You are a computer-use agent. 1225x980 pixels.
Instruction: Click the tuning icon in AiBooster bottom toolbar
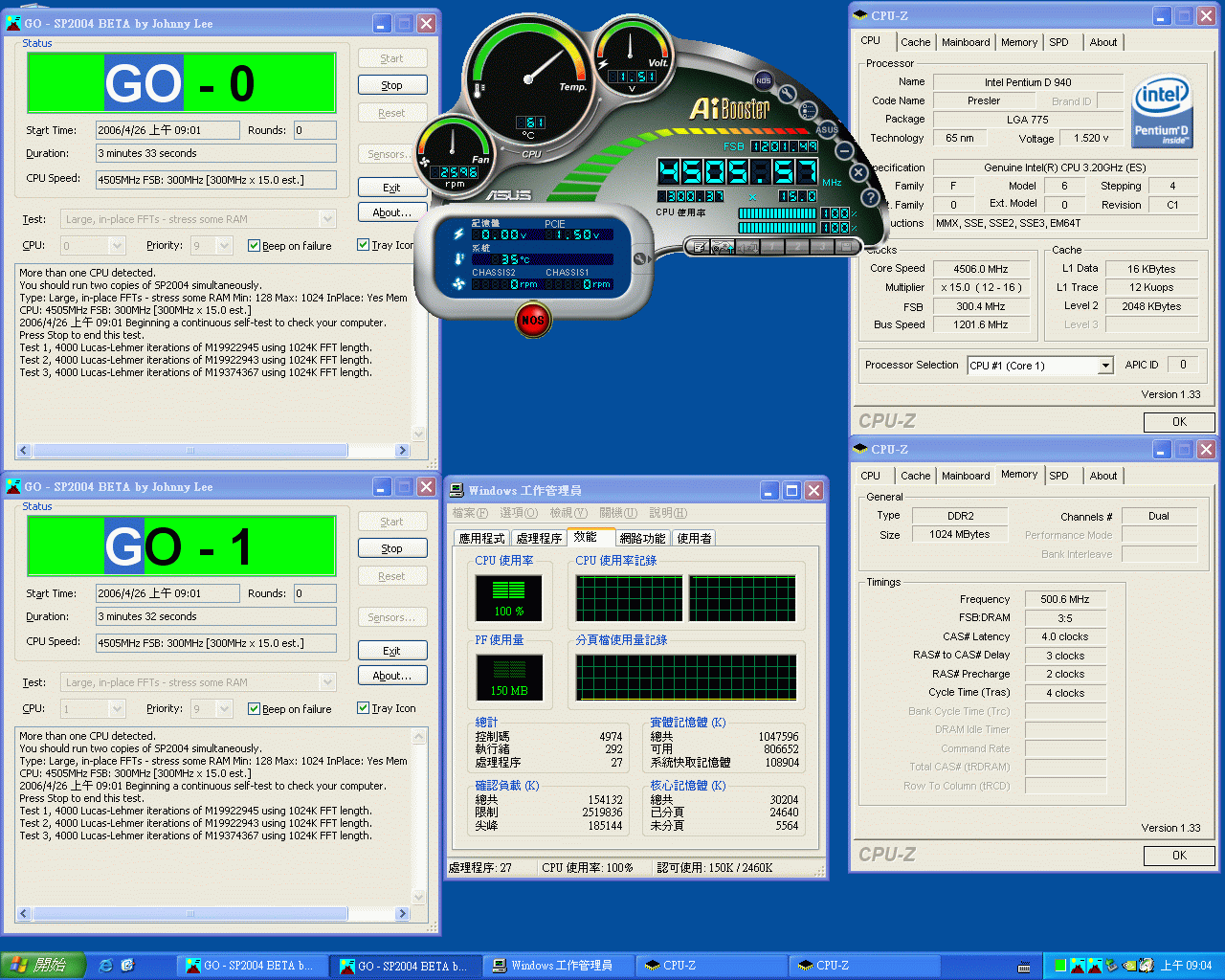pyautogui.click(x=724, y=247)
